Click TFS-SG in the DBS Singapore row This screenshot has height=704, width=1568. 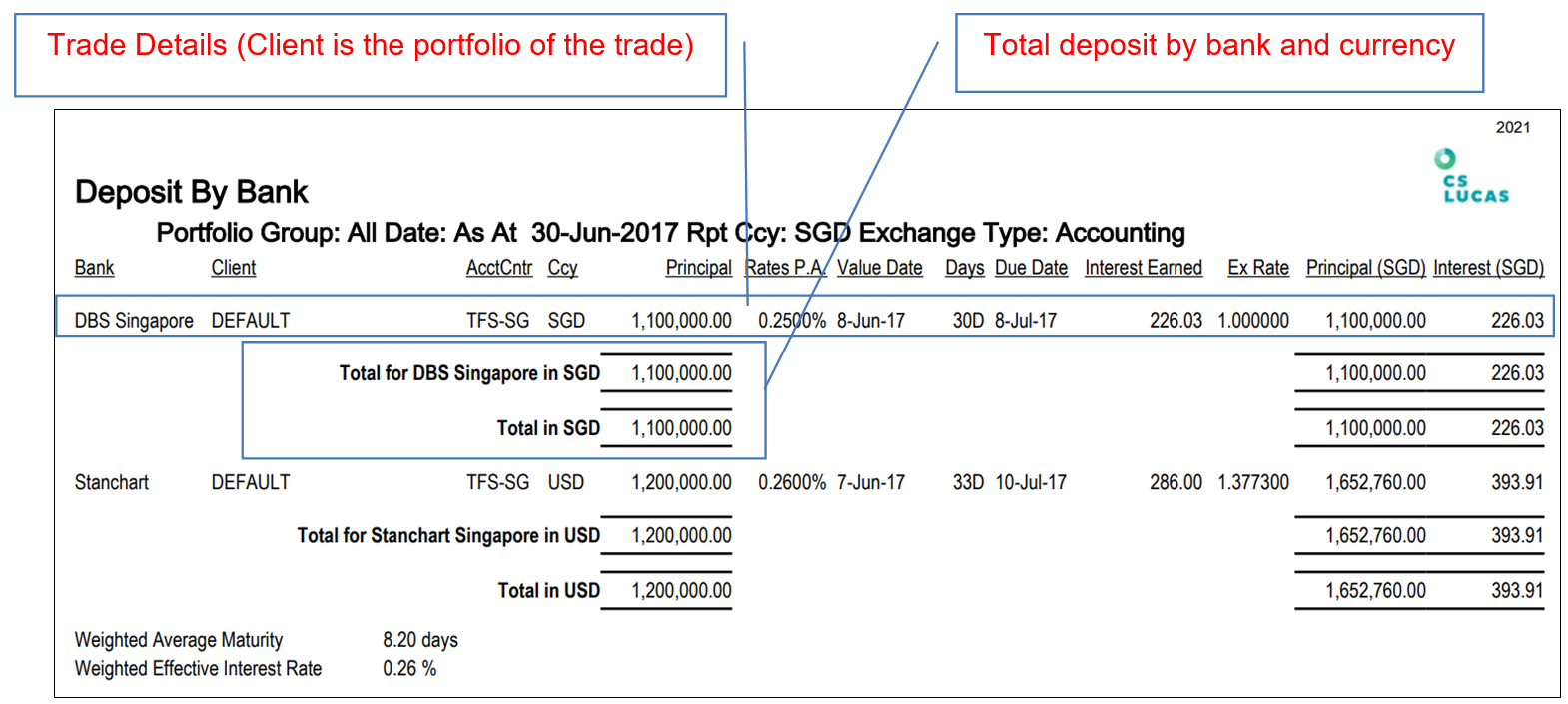click(497, 321)
